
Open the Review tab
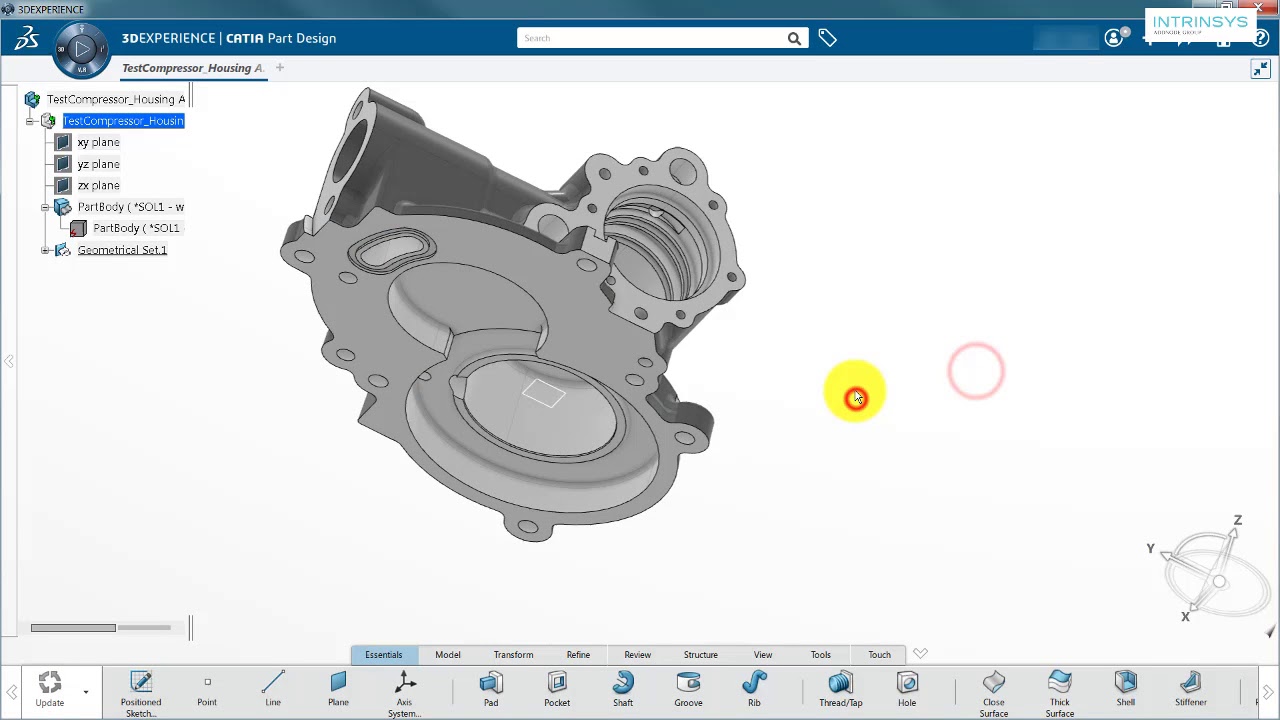[x=637, y=655]
